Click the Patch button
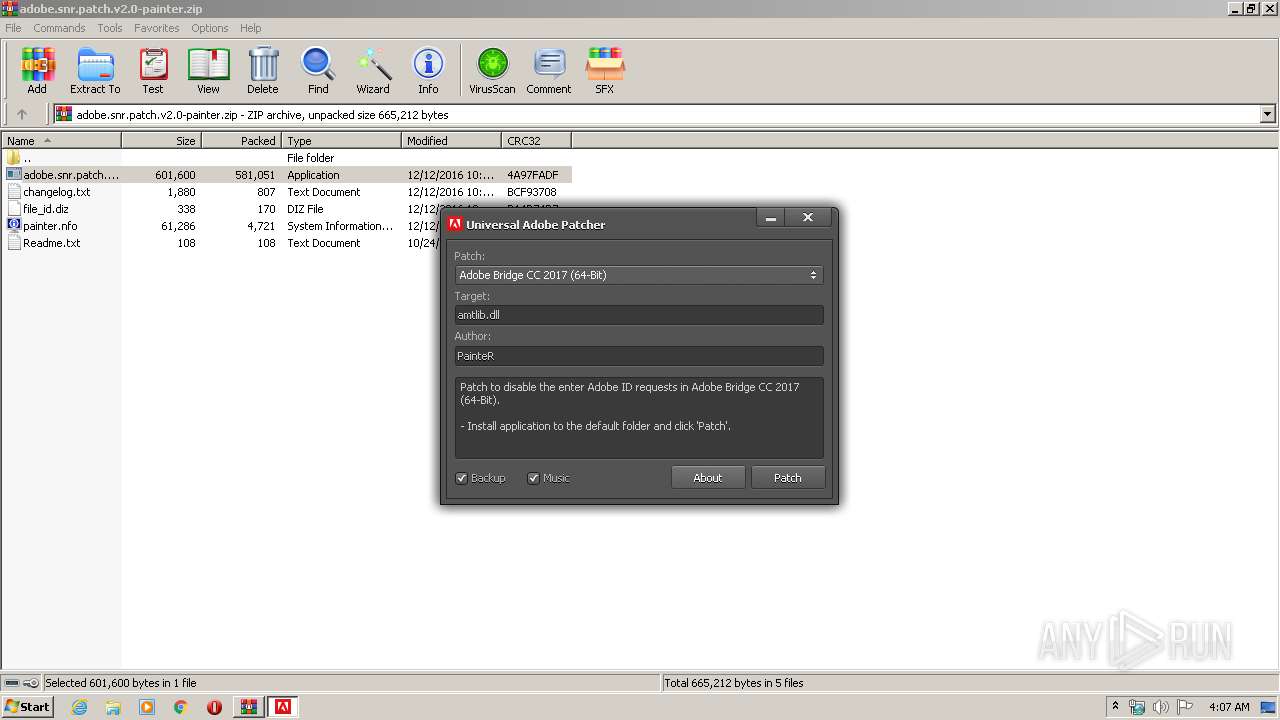1280x720 pixels. [788, 478]
